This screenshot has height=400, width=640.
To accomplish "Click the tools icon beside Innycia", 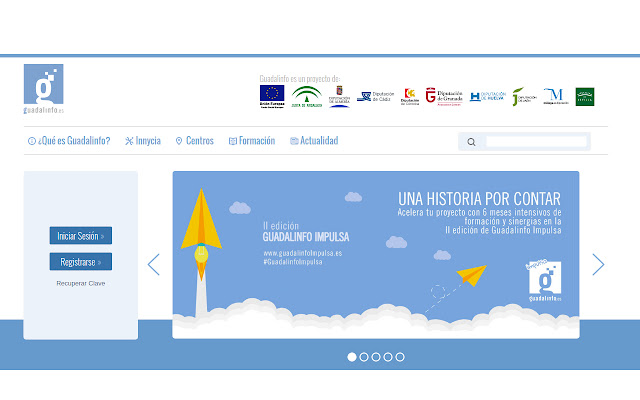I will click(x=129, y=141).
